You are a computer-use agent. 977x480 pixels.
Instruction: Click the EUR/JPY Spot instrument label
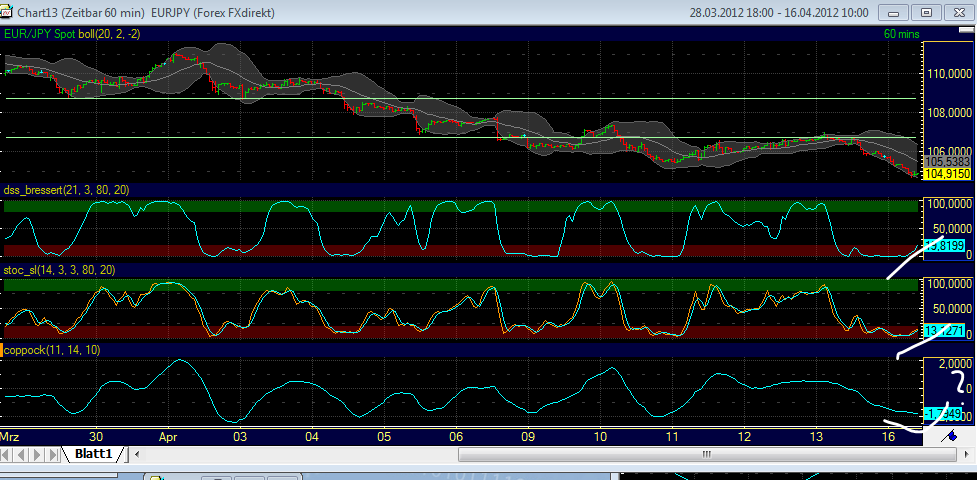pos(40,33)
